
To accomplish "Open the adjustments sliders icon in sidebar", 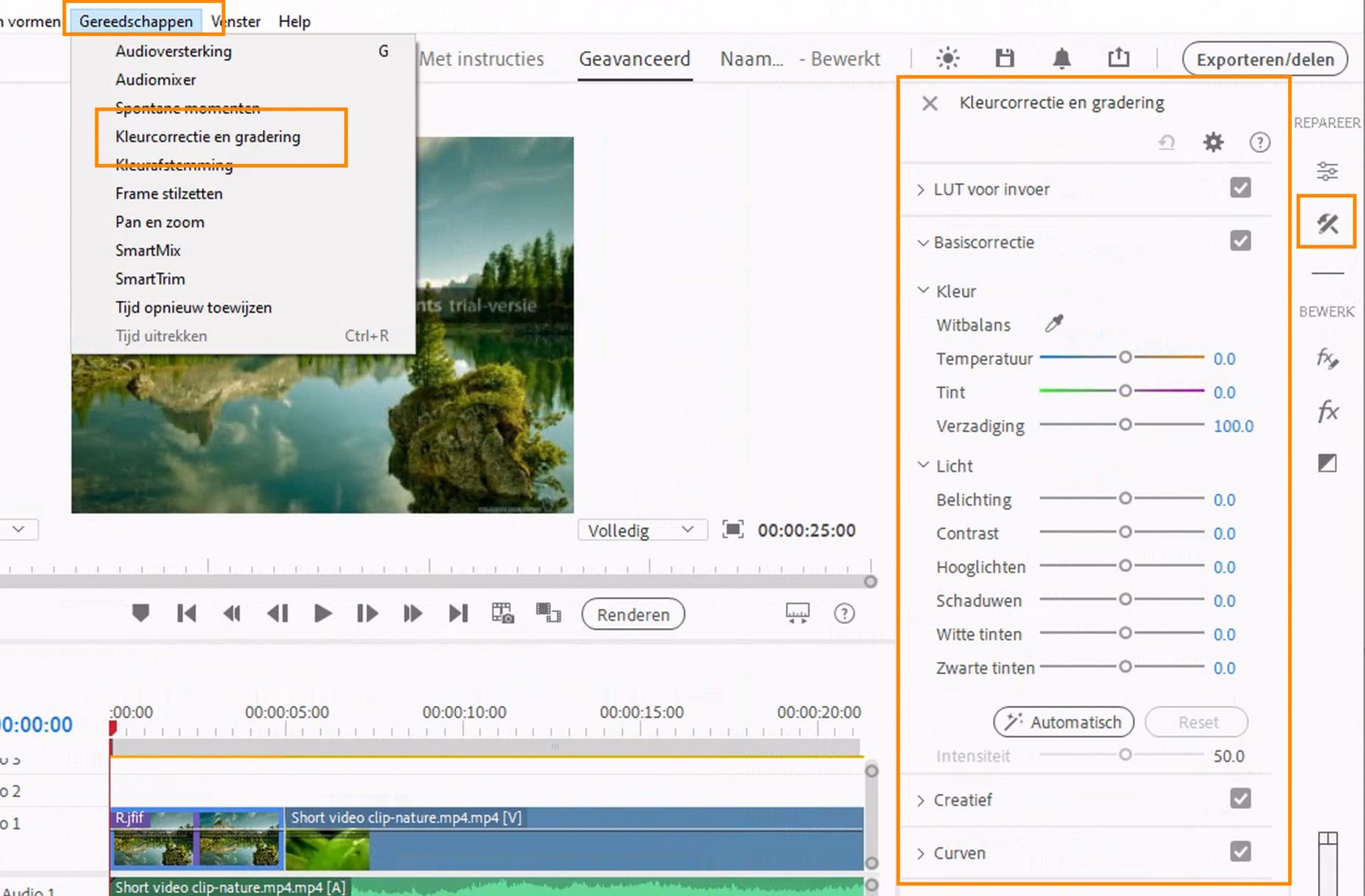I will (1327, 171).
